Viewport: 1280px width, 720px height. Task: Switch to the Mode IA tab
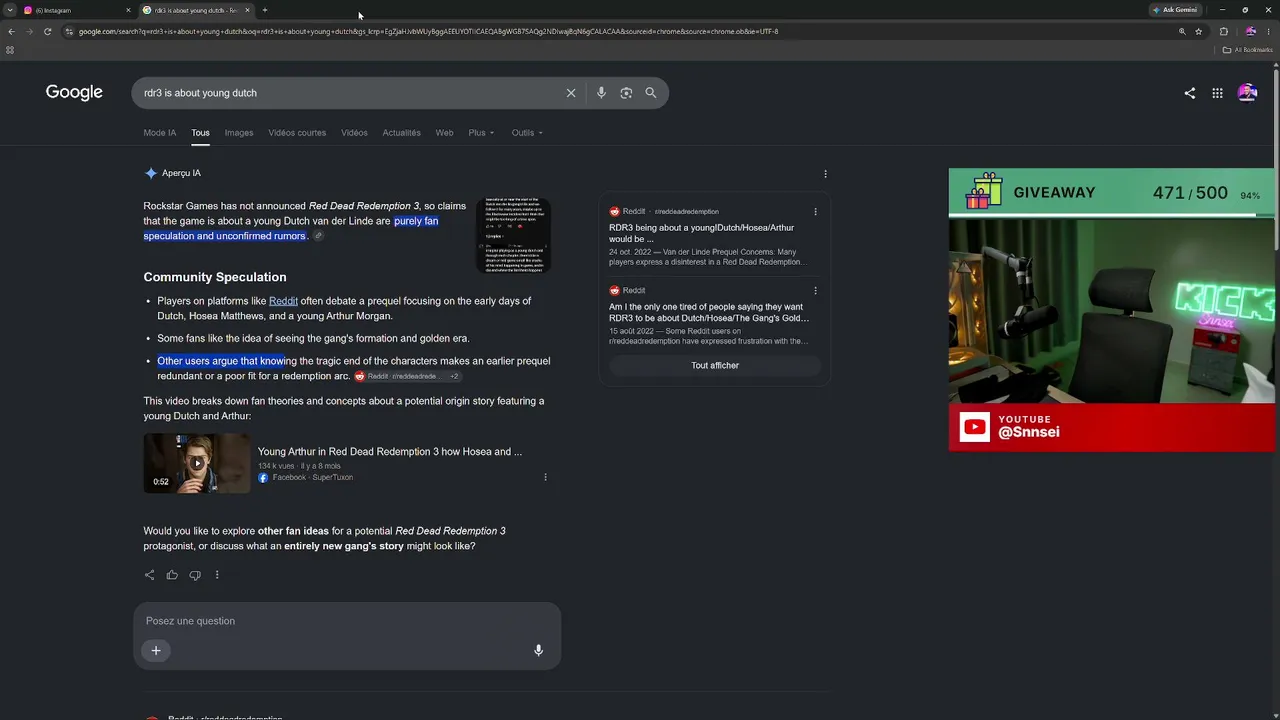coord(160,133)
